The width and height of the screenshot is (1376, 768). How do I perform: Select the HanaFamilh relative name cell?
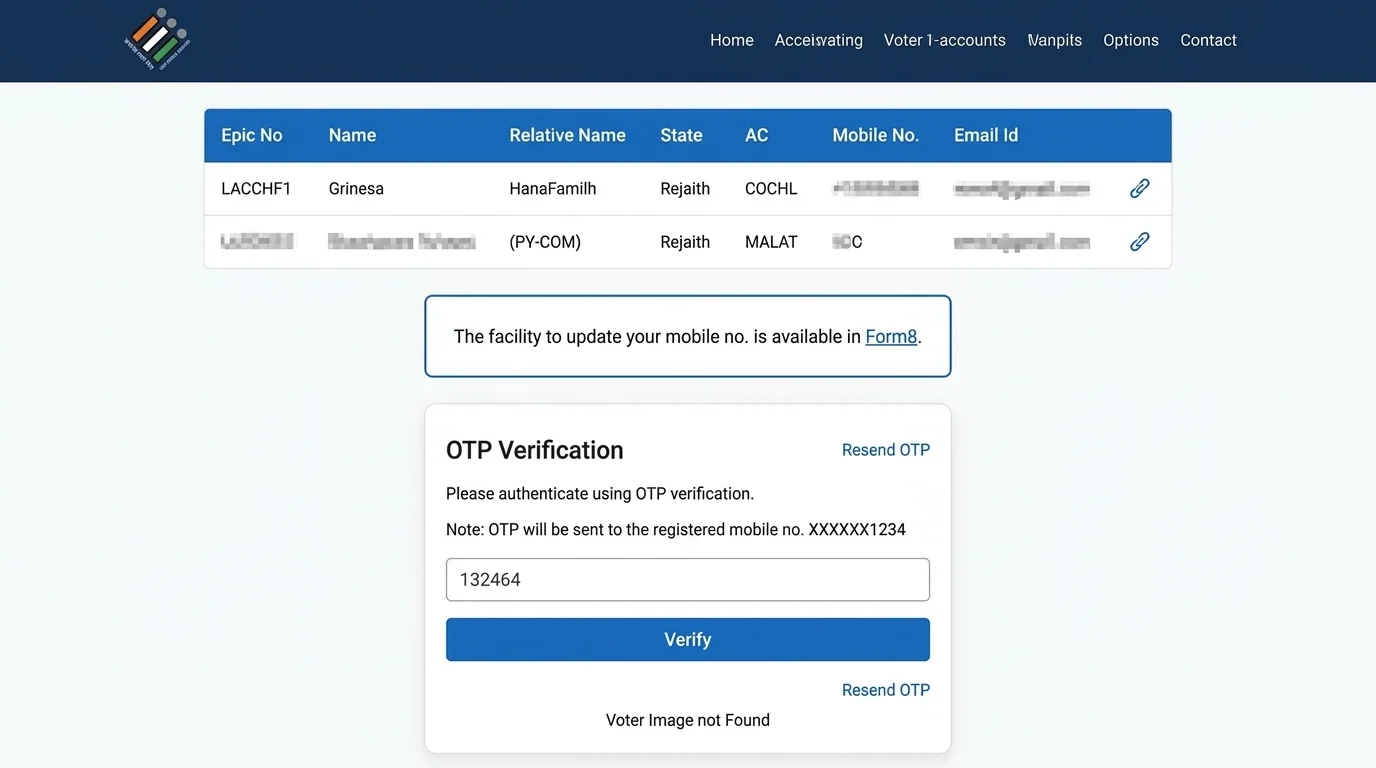tap(553, 189)
